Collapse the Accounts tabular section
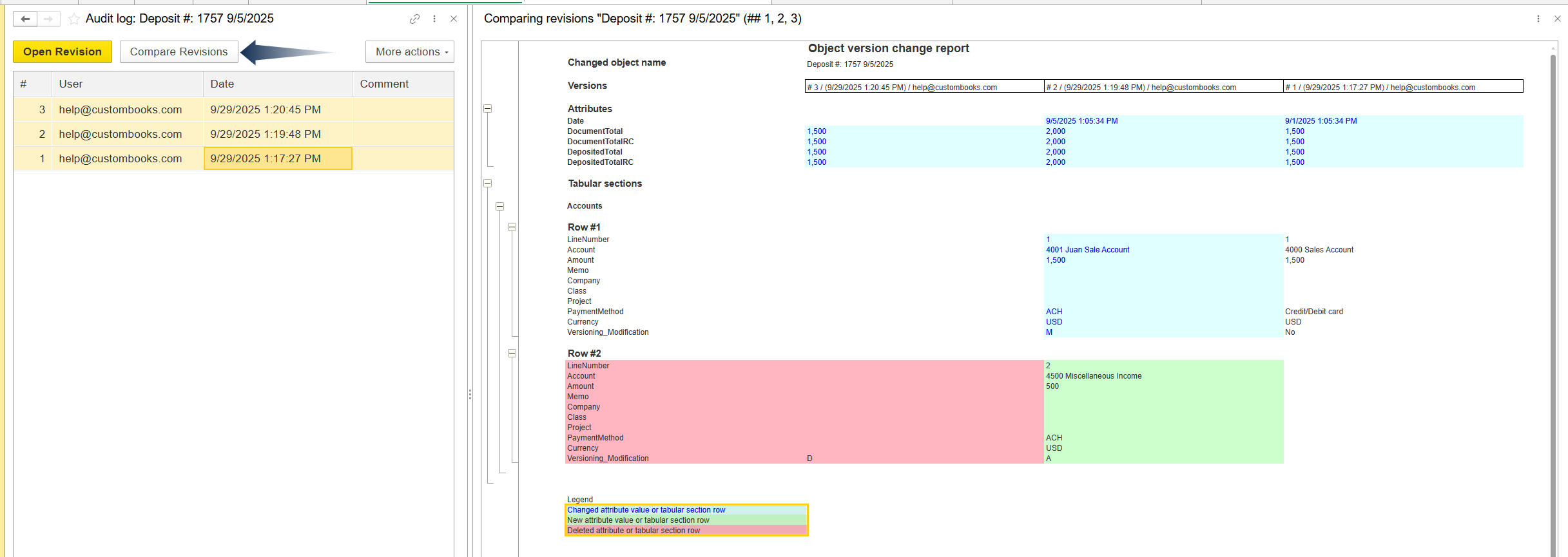 click(499, 207)
